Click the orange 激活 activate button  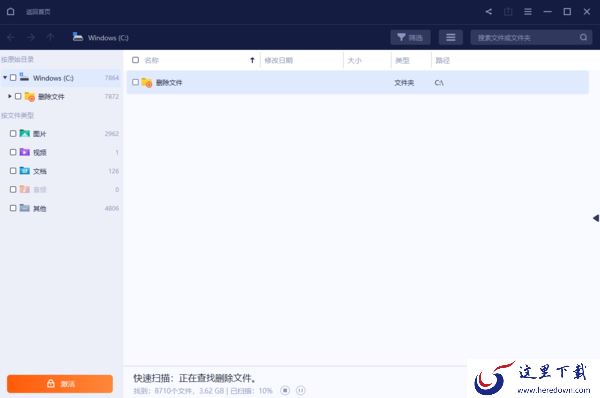coord(60,384)
